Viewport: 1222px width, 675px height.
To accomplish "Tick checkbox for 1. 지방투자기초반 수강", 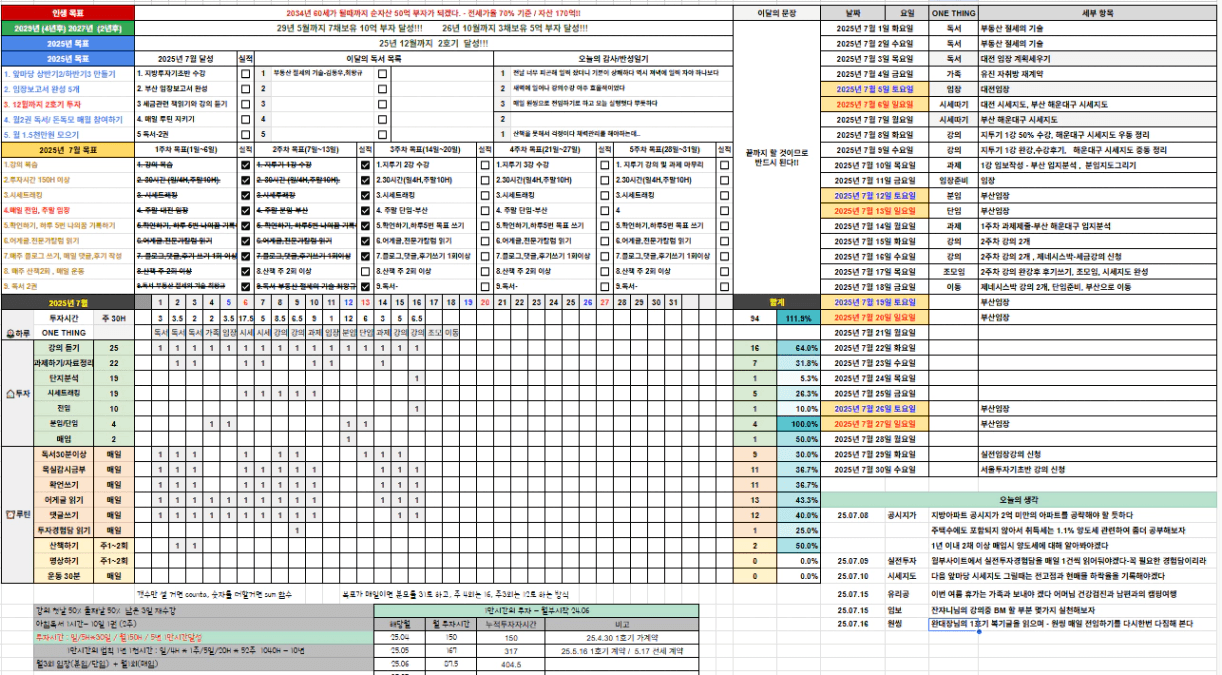I will pos(245,73).
